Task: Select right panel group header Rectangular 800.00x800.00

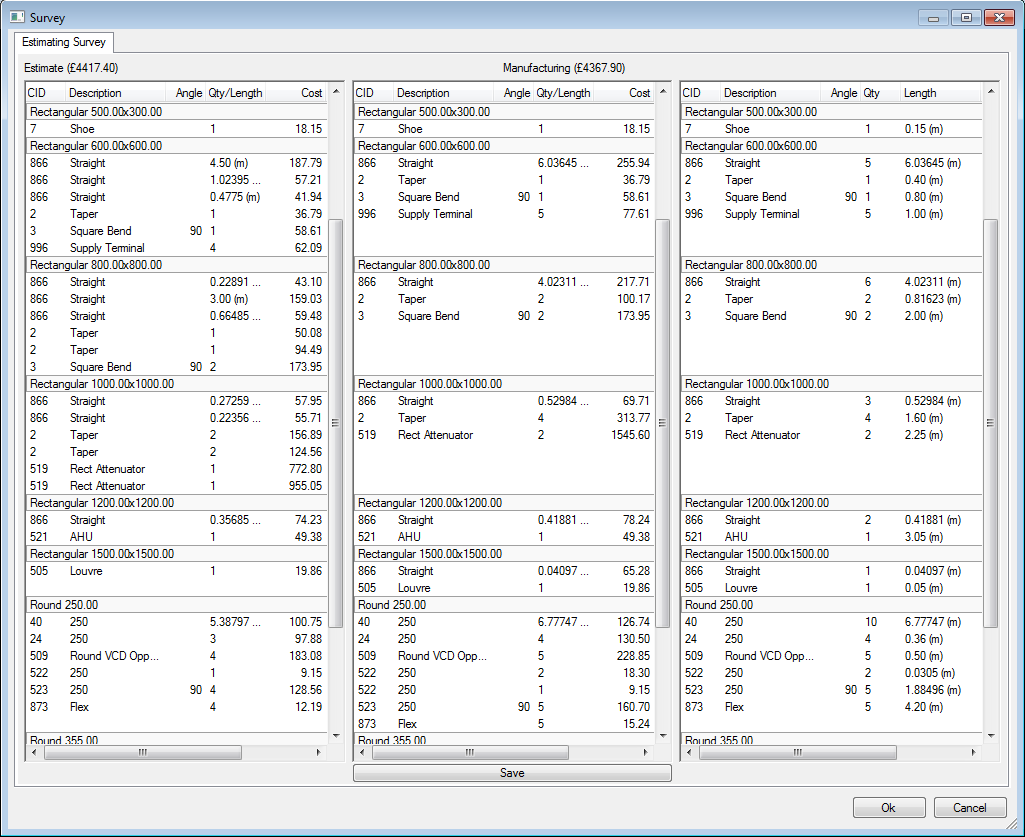Action: coord(832,265)
